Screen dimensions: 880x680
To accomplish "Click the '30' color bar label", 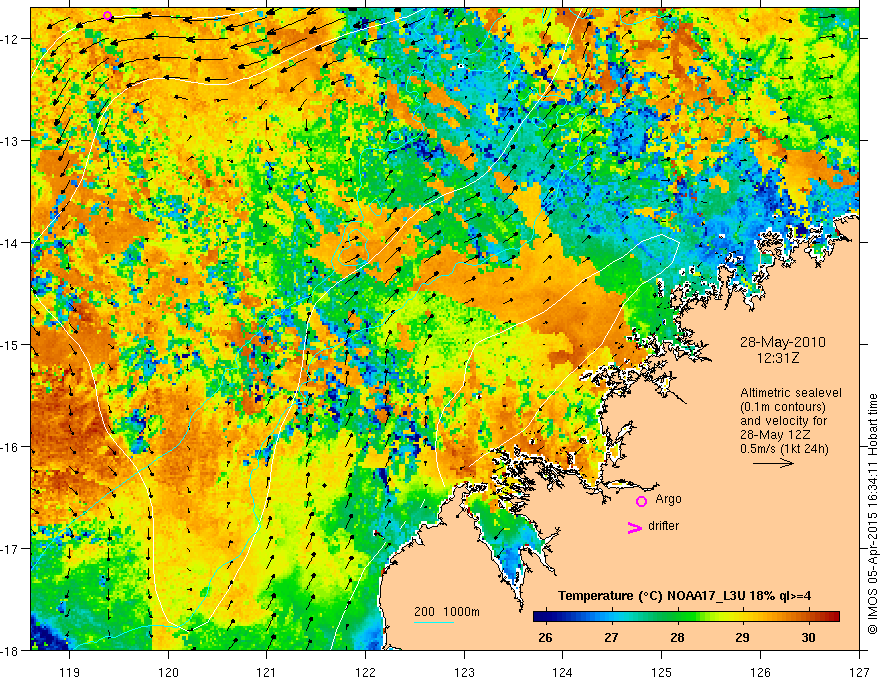I will [x=808, y=637].
